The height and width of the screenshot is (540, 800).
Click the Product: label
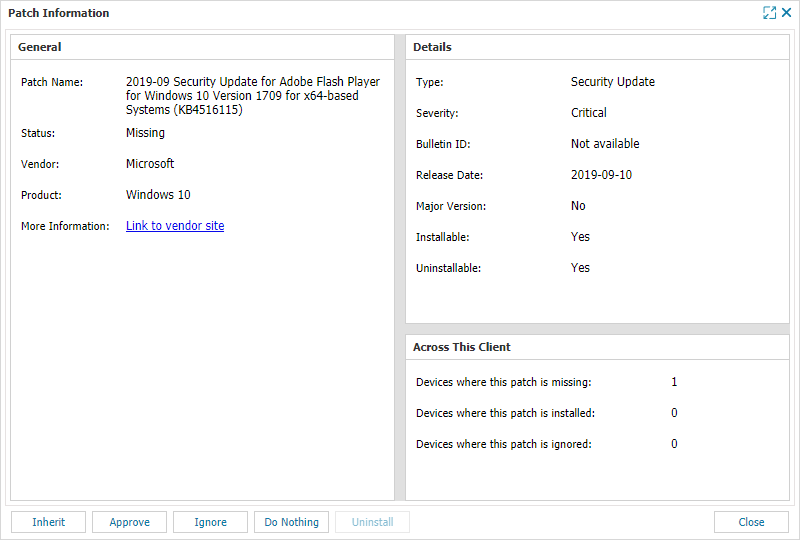click(41, 195)
